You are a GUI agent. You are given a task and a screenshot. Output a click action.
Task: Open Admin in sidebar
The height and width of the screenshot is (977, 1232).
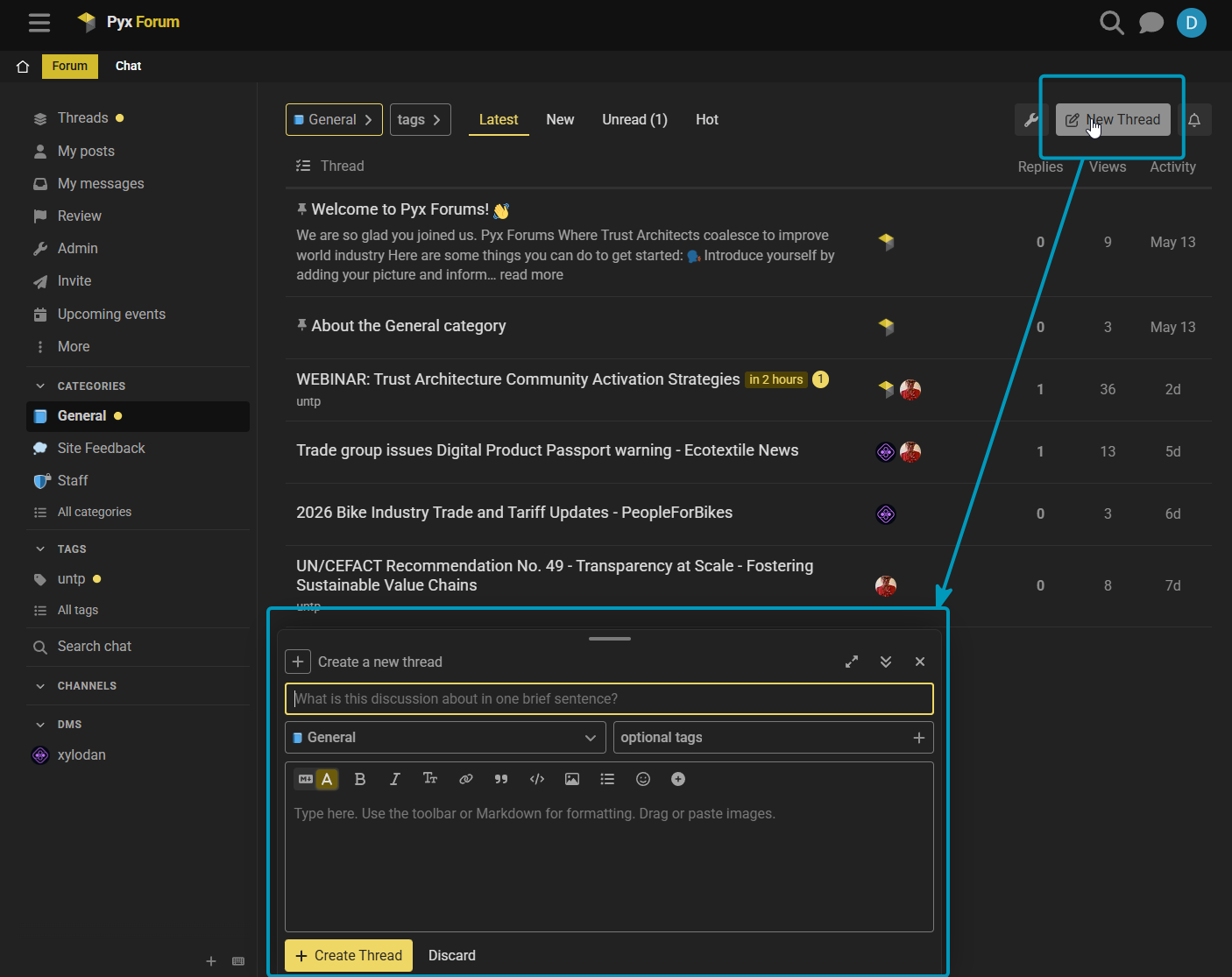click(x=78, y=249)
